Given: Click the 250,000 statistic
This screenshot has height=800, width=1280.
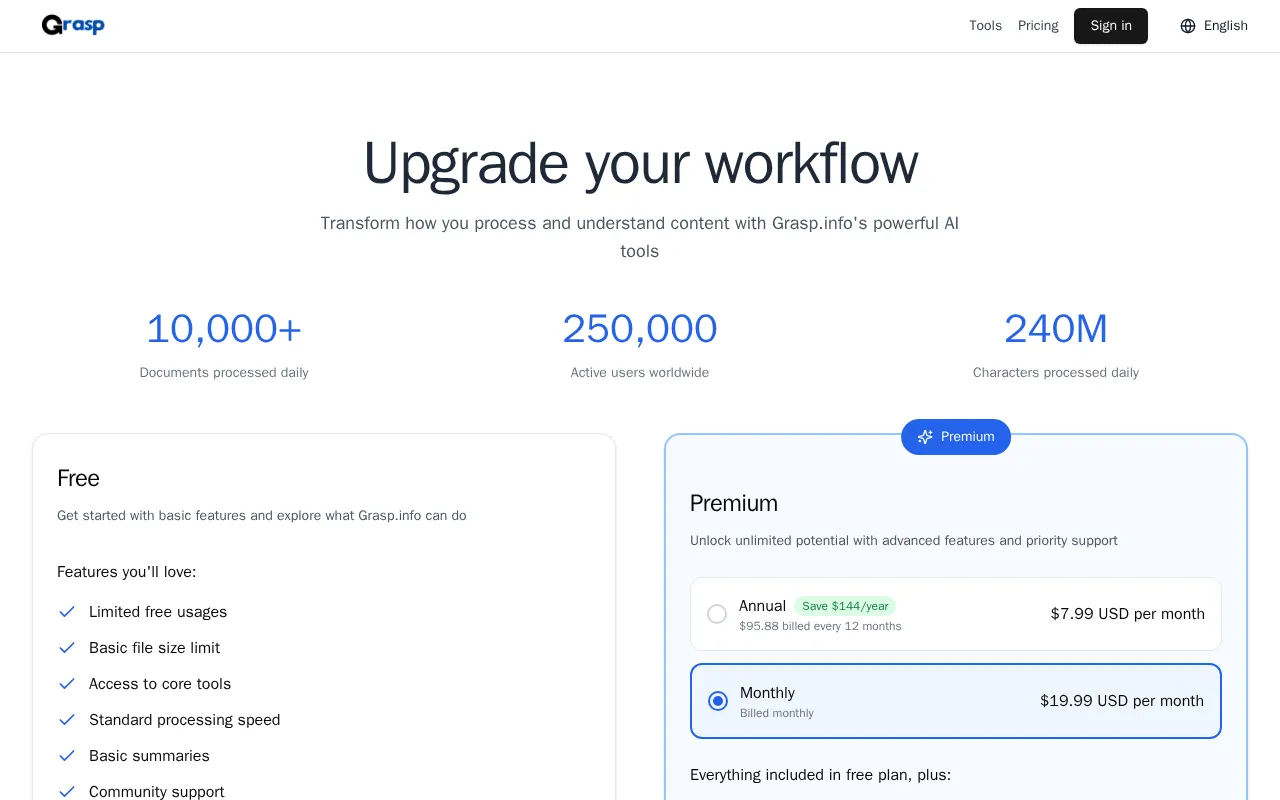Looking at the screenshot, I should [x=640, y=329].
